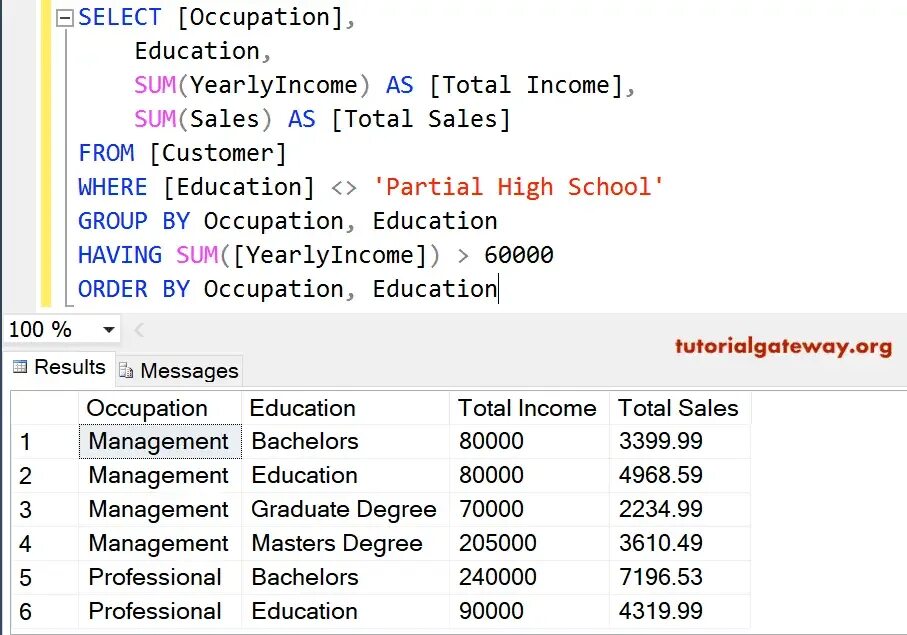Click the Education column header
Image resolution: width=907 pixels, height=635 pixels.
(345, 408)
